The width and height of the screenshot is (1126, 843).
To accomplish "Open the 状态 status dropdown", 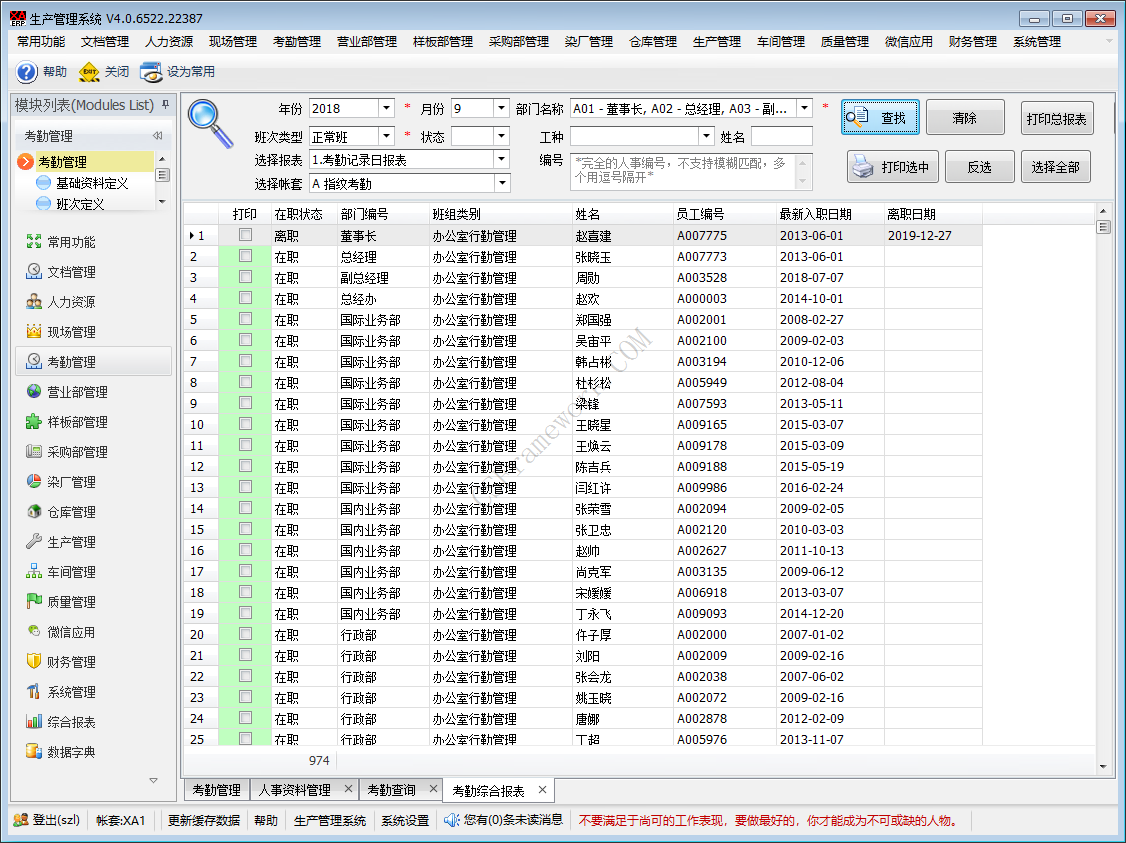I will (x=501, y=136).
